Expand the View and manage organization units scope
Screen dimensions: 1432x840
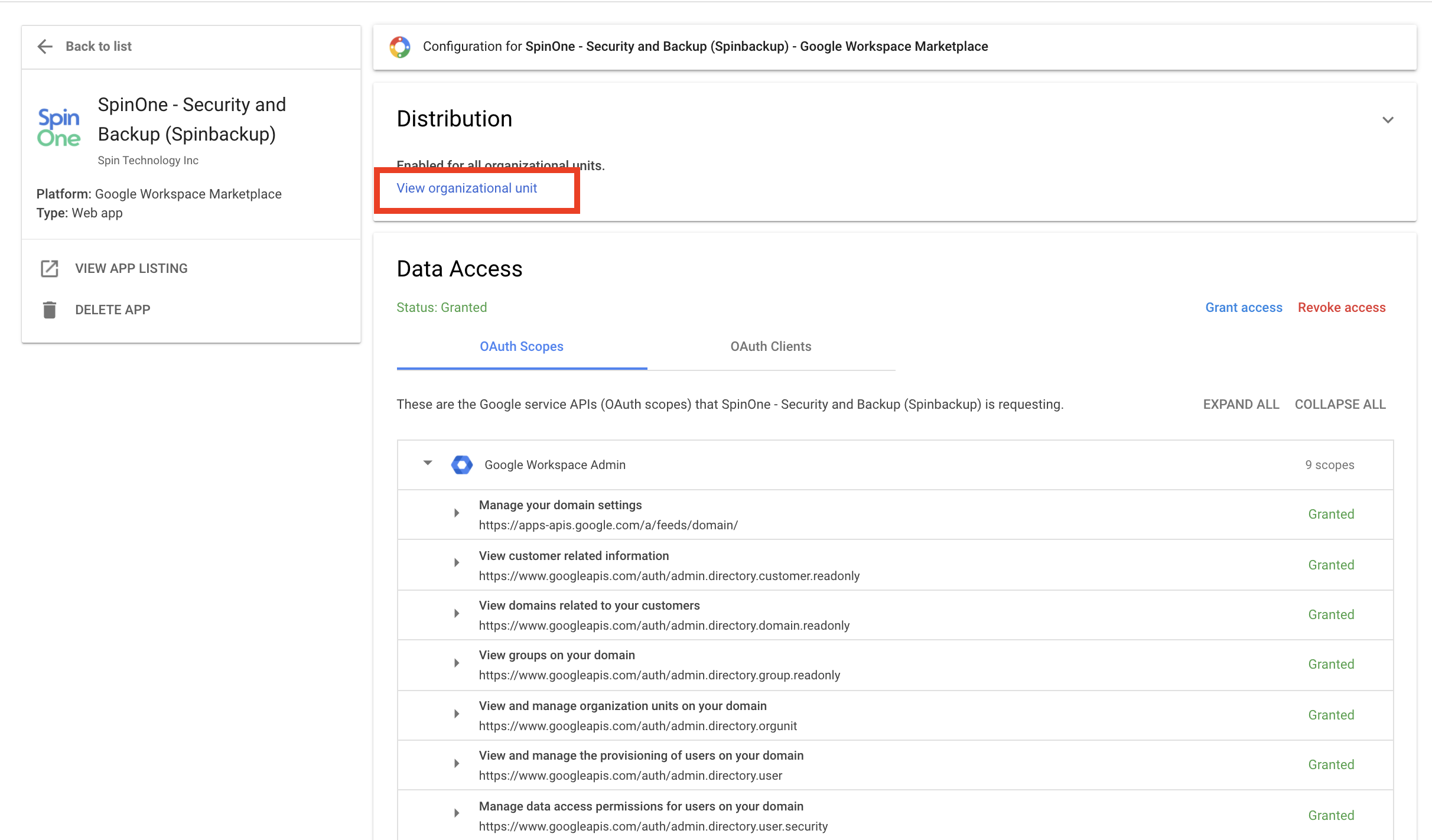coord(456,713)
